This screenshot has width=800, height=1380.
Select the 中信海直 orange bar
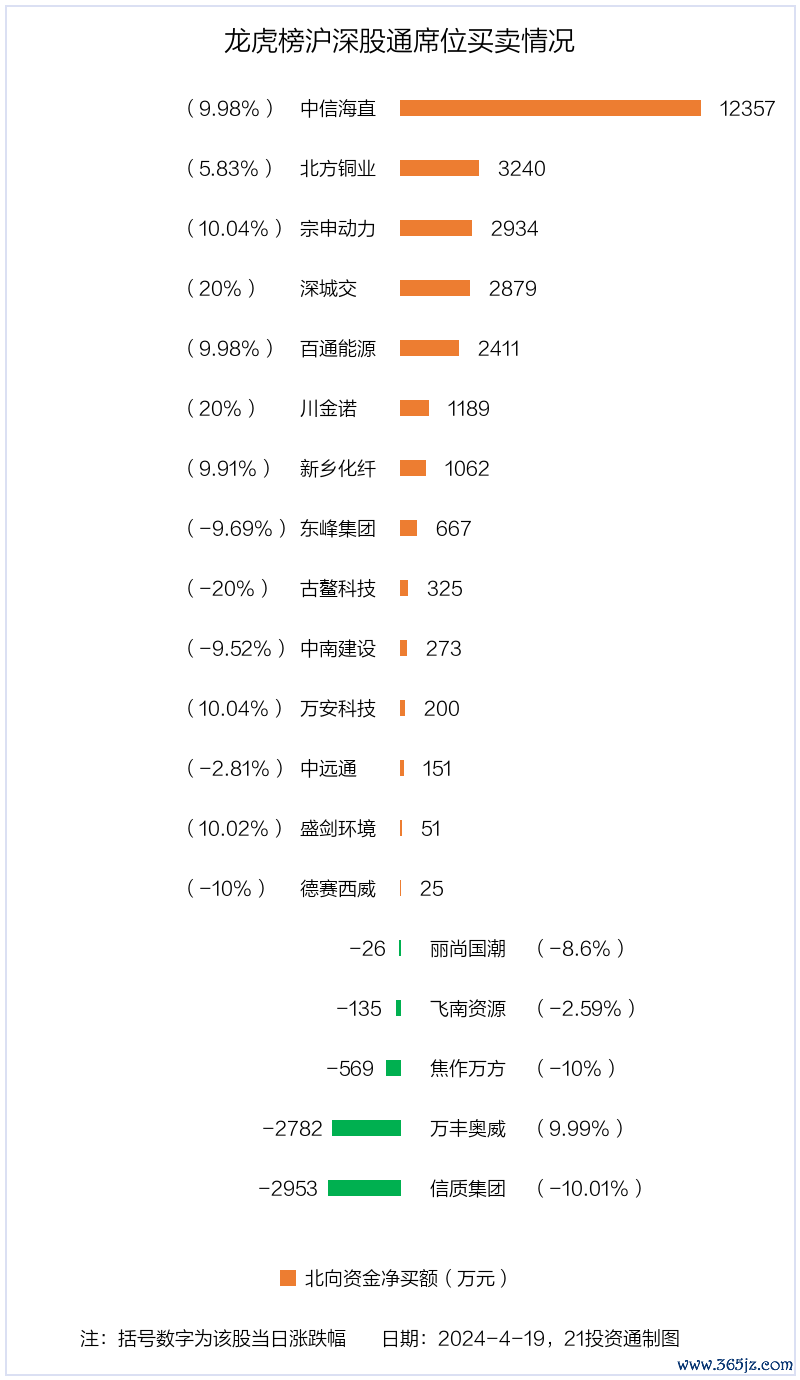pyautogui.click(x=550, y=108)
